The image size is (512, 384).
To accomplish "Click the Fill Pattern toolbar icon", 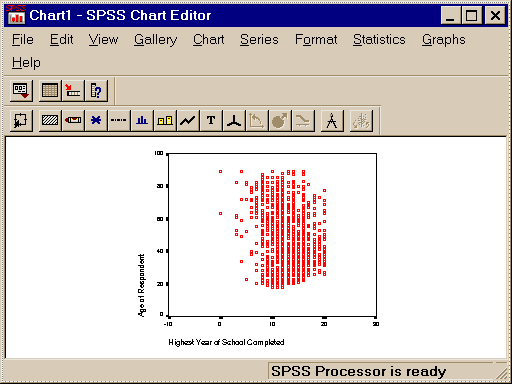I will (x=50, y=120).
